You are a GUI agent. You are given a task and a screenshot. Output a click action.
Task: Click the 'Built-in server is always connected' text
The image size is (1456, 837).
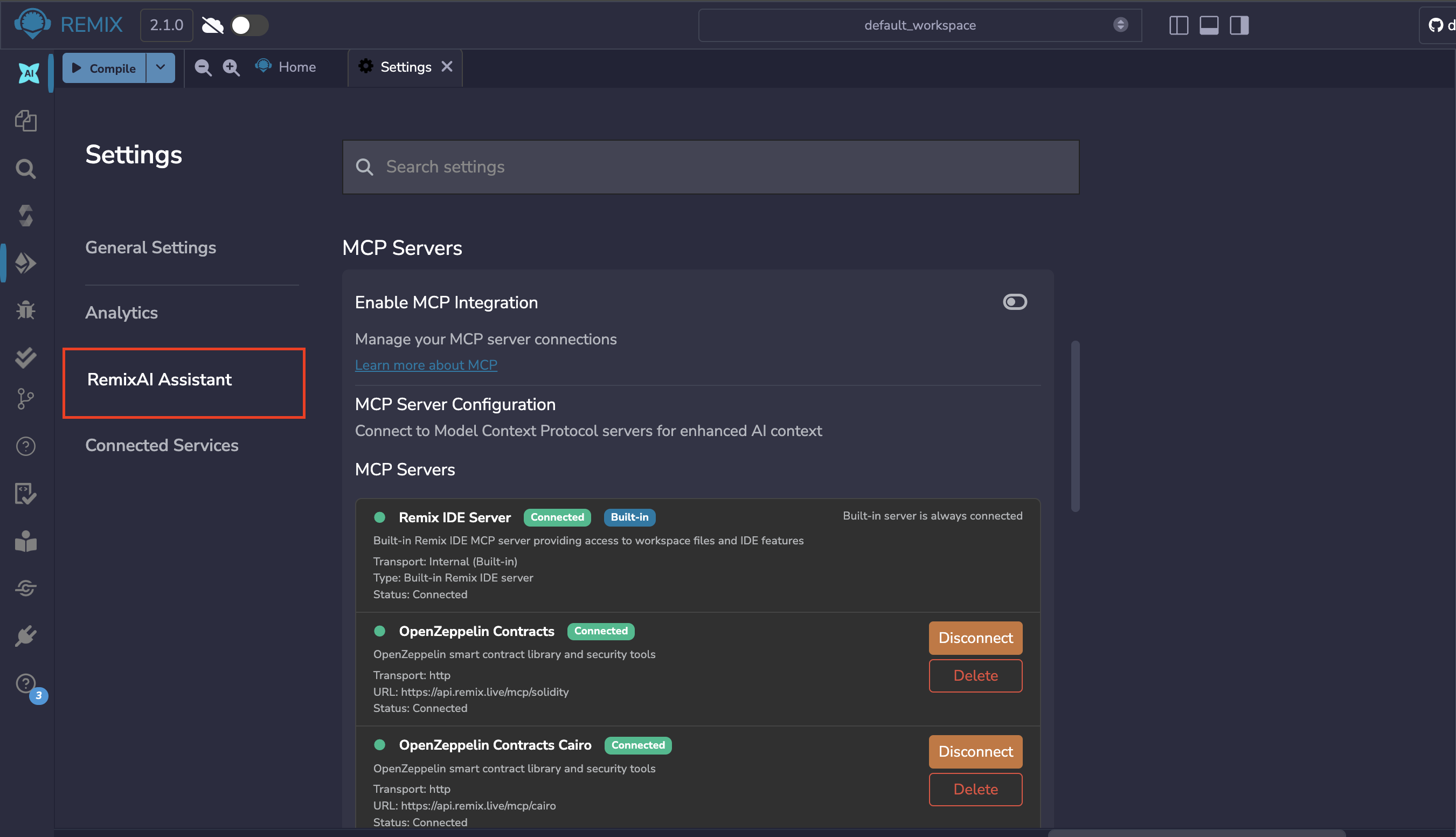pyautogui.click(x=932, y=516)
